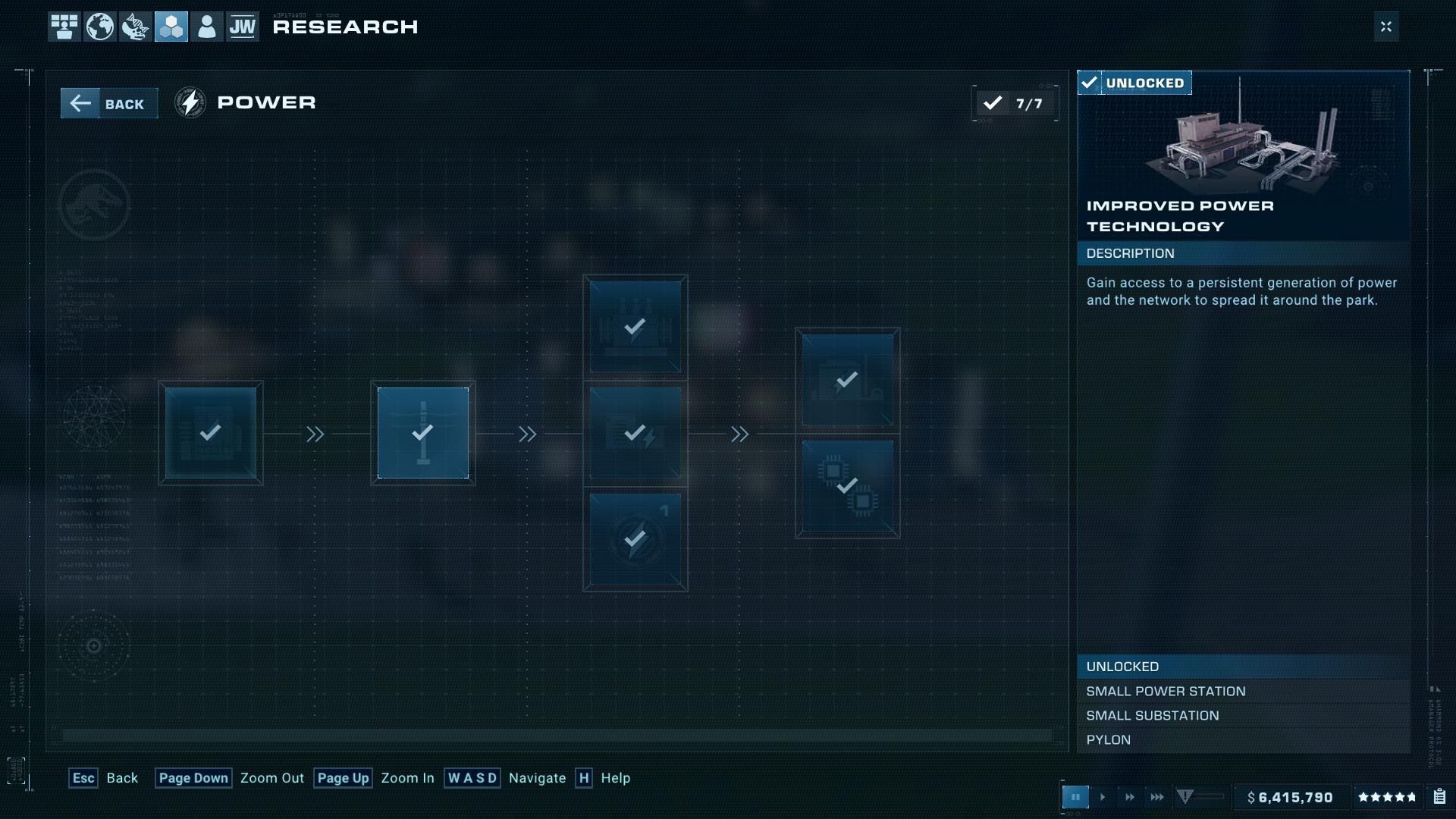Click the Esc Back hint

104,778
